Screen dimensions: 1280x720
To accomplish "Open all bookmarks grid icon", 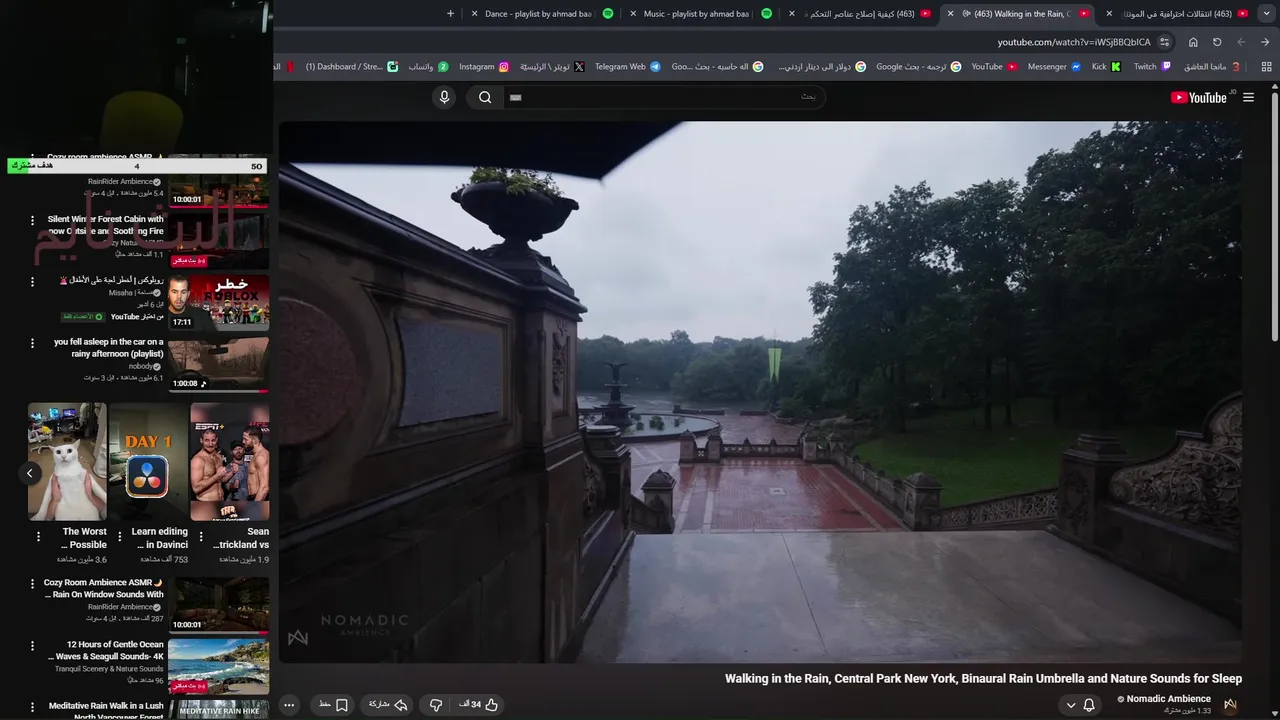I will point(1266,67).
